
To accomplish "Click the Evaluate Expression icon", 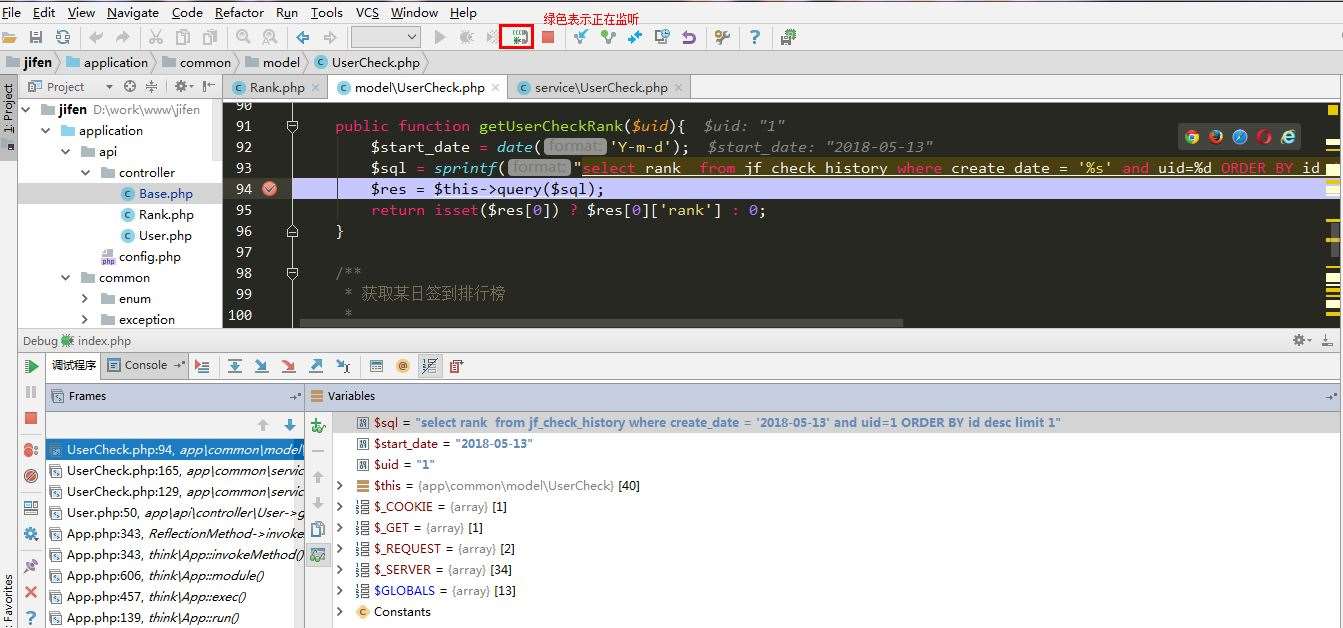I will [x=376, y=366].
